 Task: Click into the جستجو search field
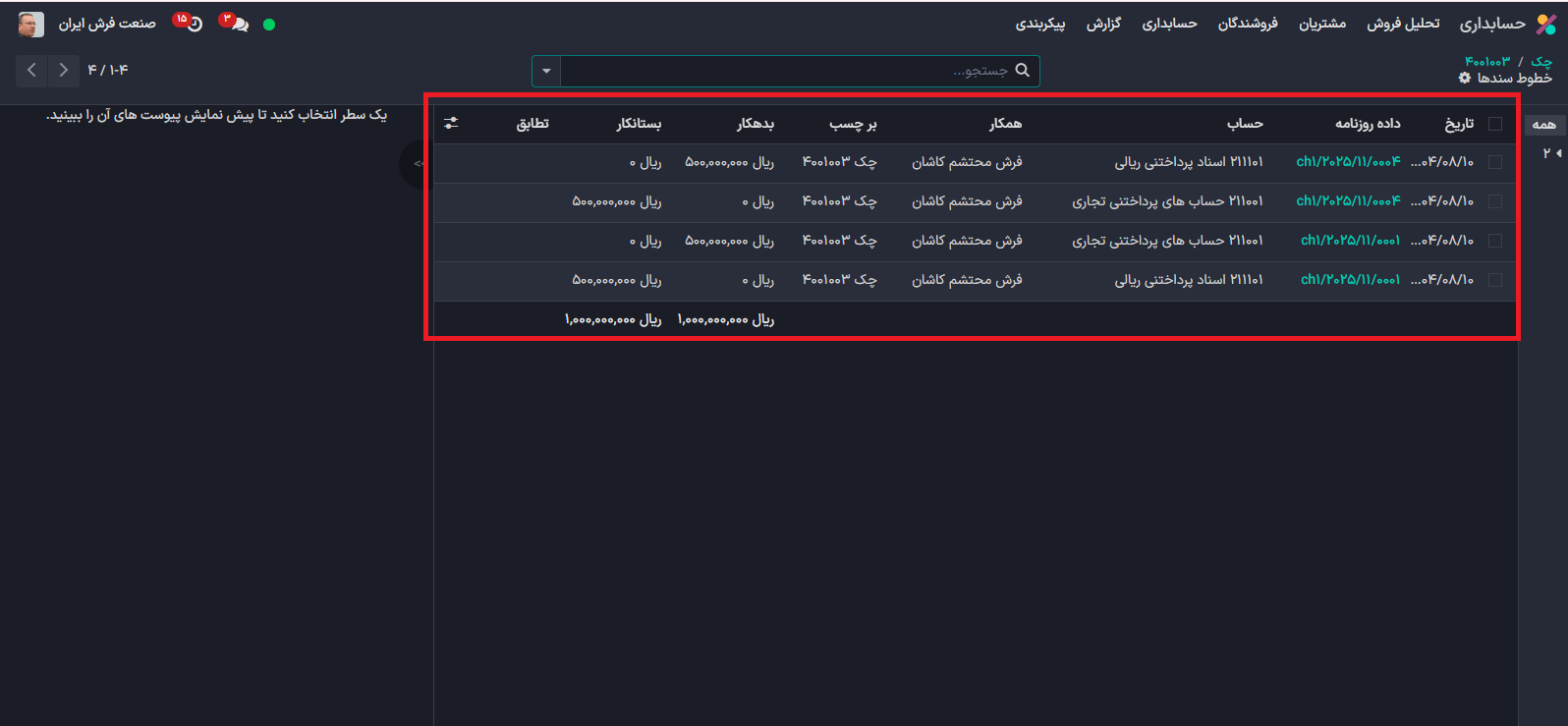point(786,71)
